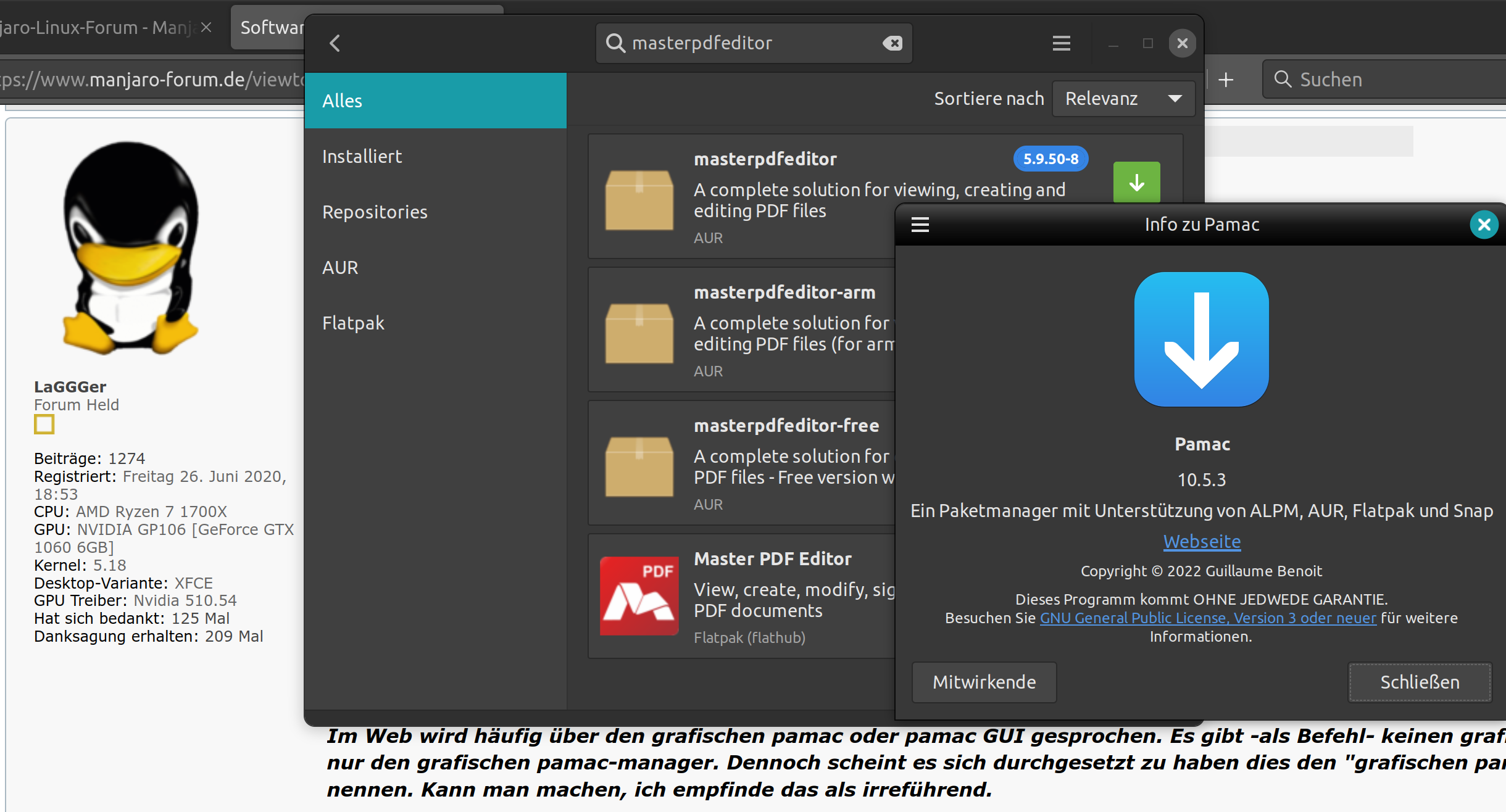Click the Mitwirkende button

click(984, 682)
